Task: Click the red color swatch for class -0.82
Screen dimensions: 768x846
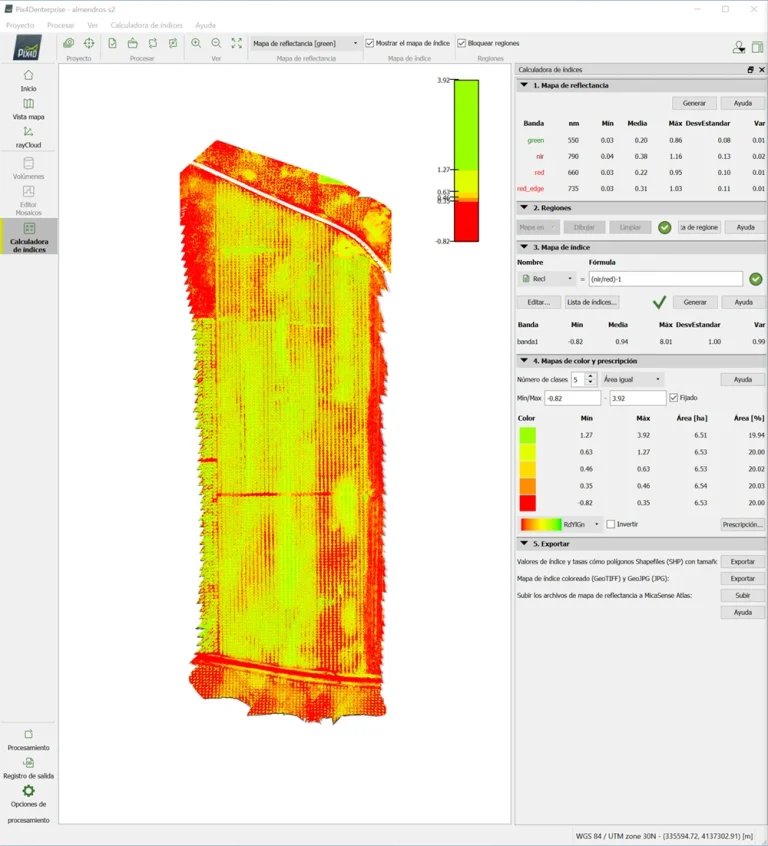Action: coord(527,503)
